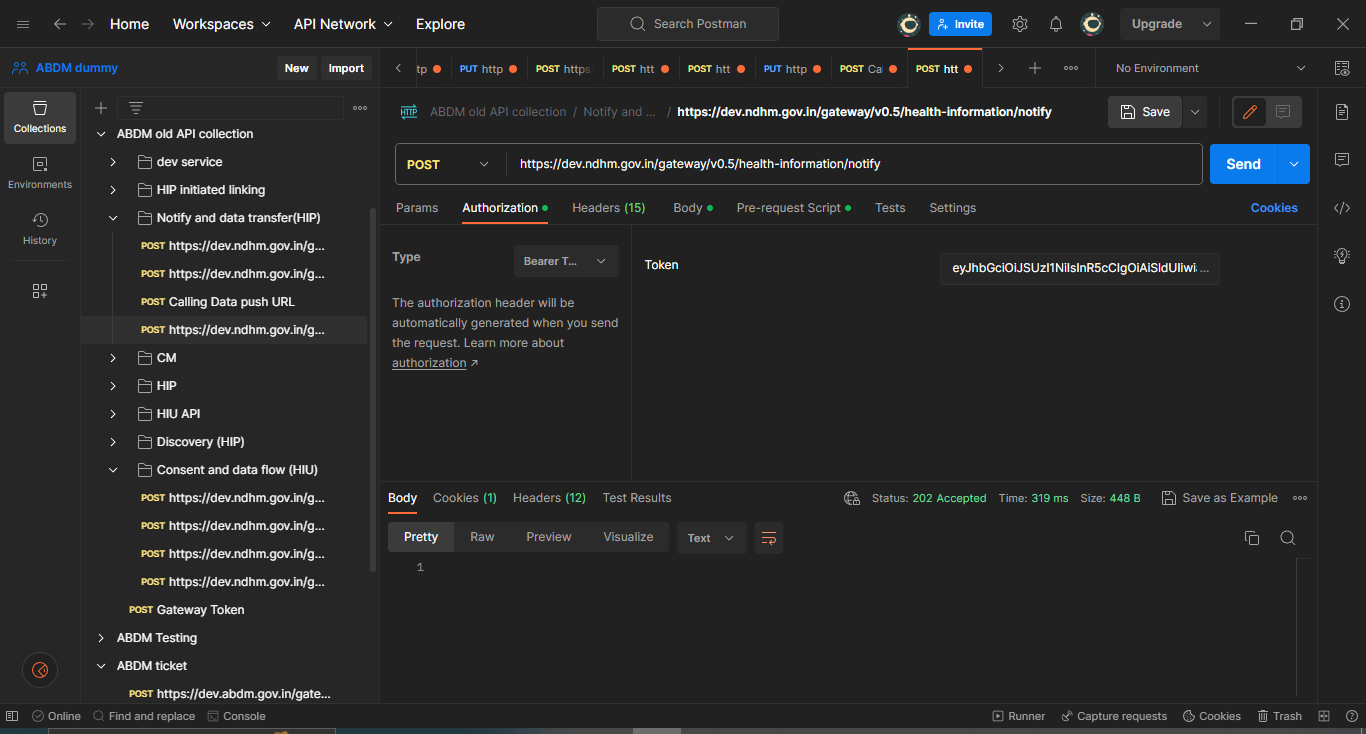Click the Import button

coord(346,68)
